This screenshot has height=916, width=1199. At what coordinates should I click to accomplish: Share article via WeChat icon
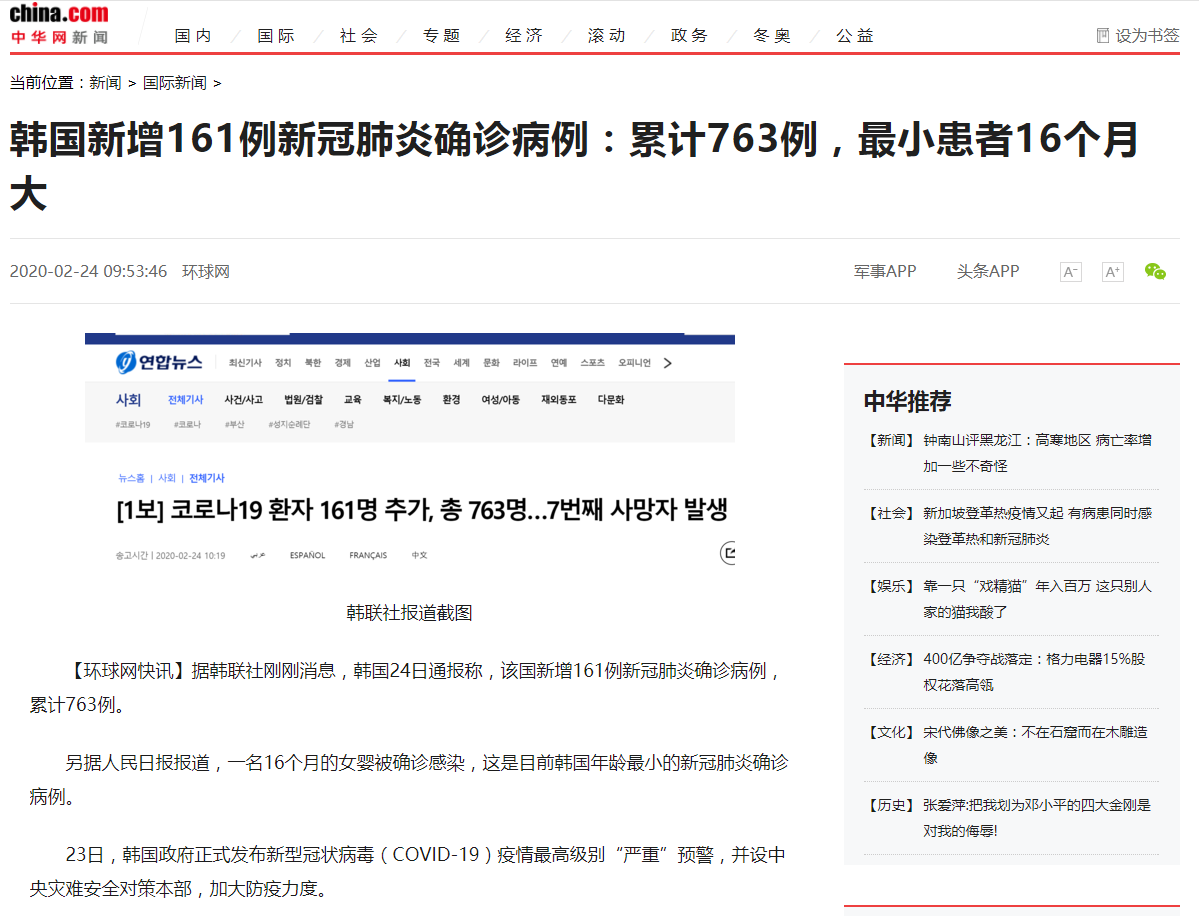coord(1155,271)
